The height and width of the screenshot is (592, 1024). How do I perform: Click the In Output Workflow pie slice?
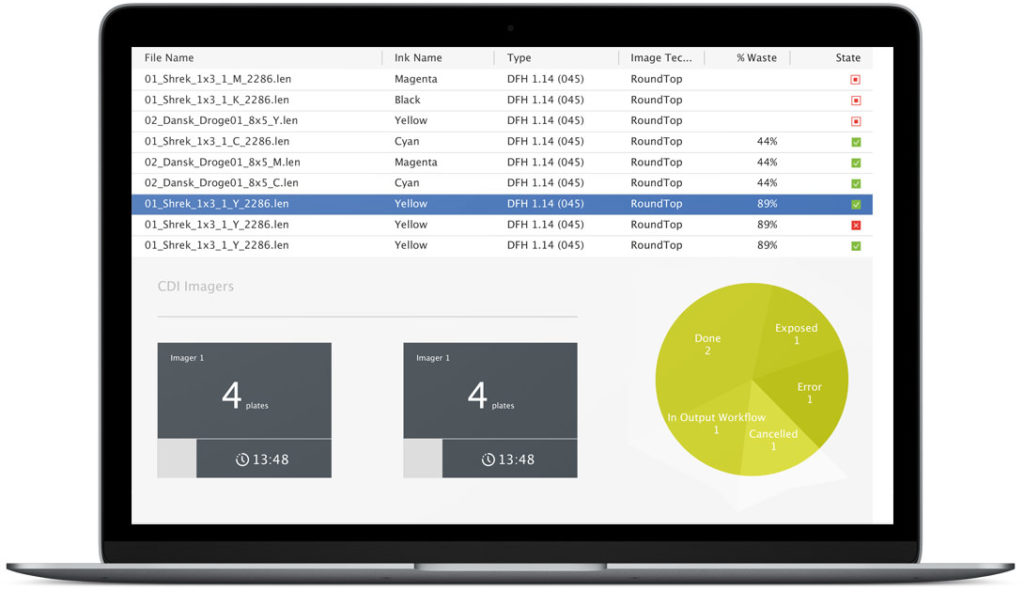[x=716, y=423]
